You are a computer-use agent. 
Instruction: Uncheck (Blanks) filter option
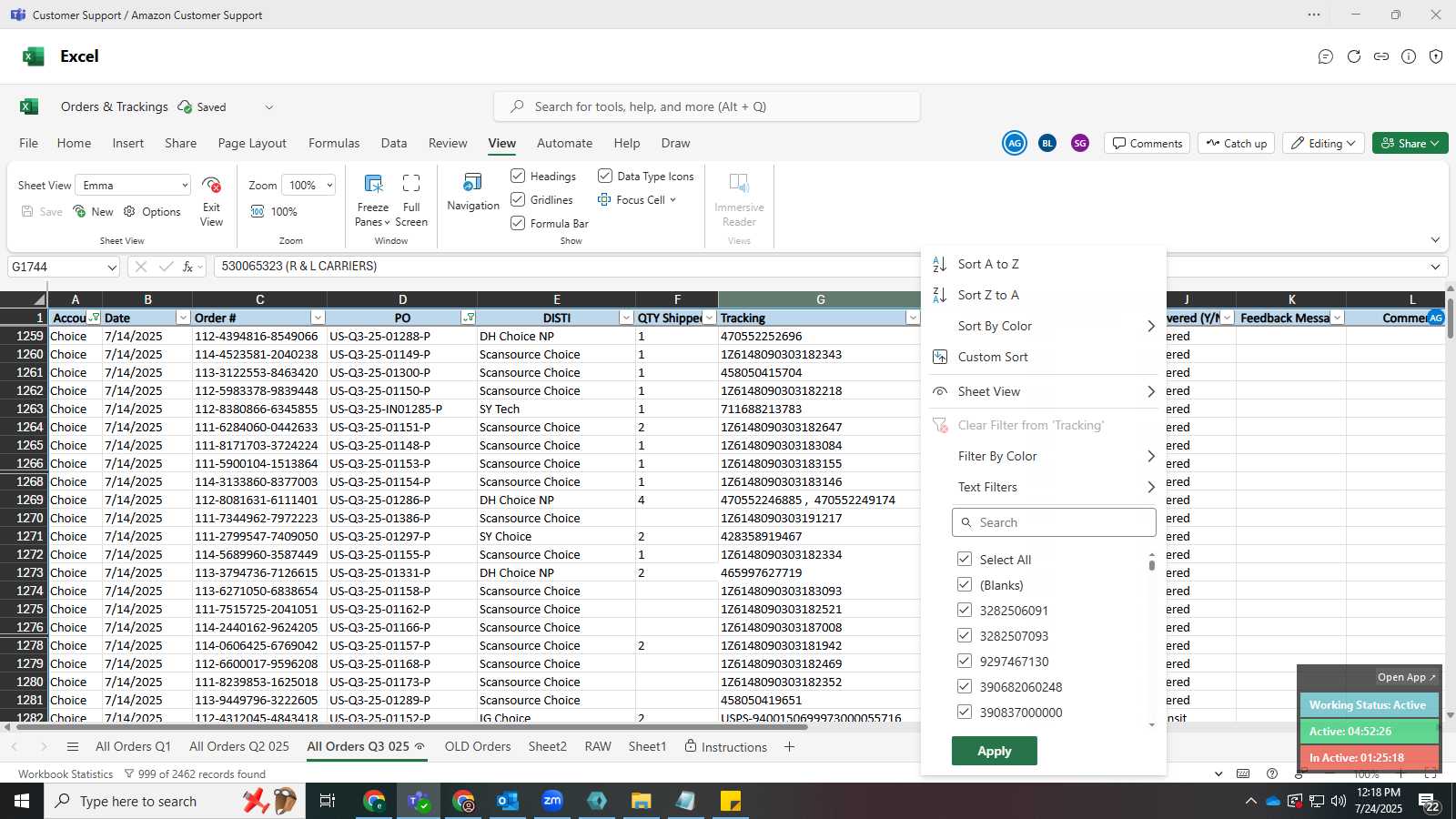tap(965, 584)
